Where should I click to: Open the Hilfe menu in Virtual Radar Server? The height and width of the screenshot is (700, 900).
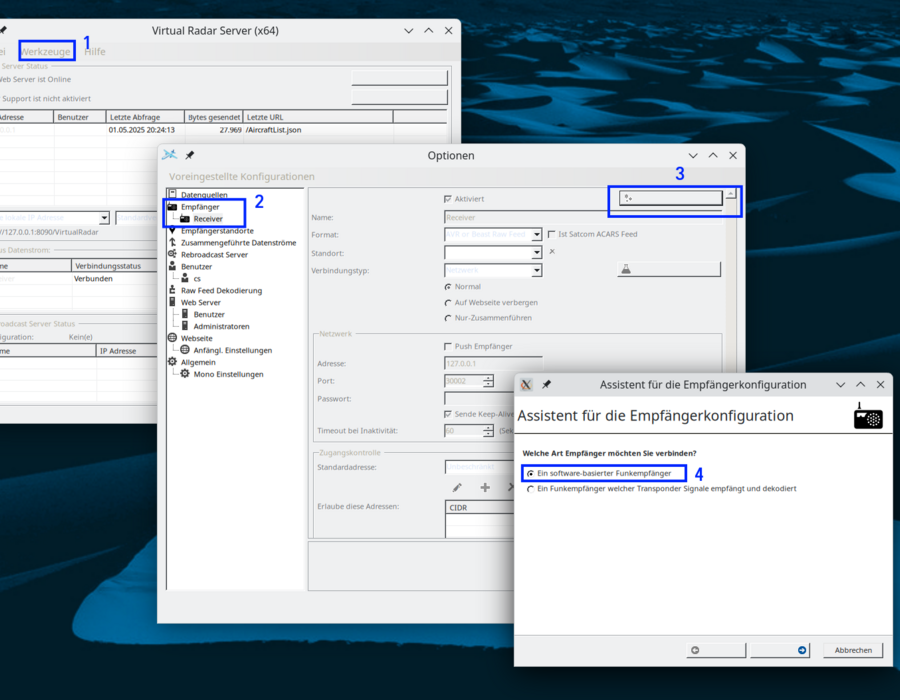click(95, 52)
